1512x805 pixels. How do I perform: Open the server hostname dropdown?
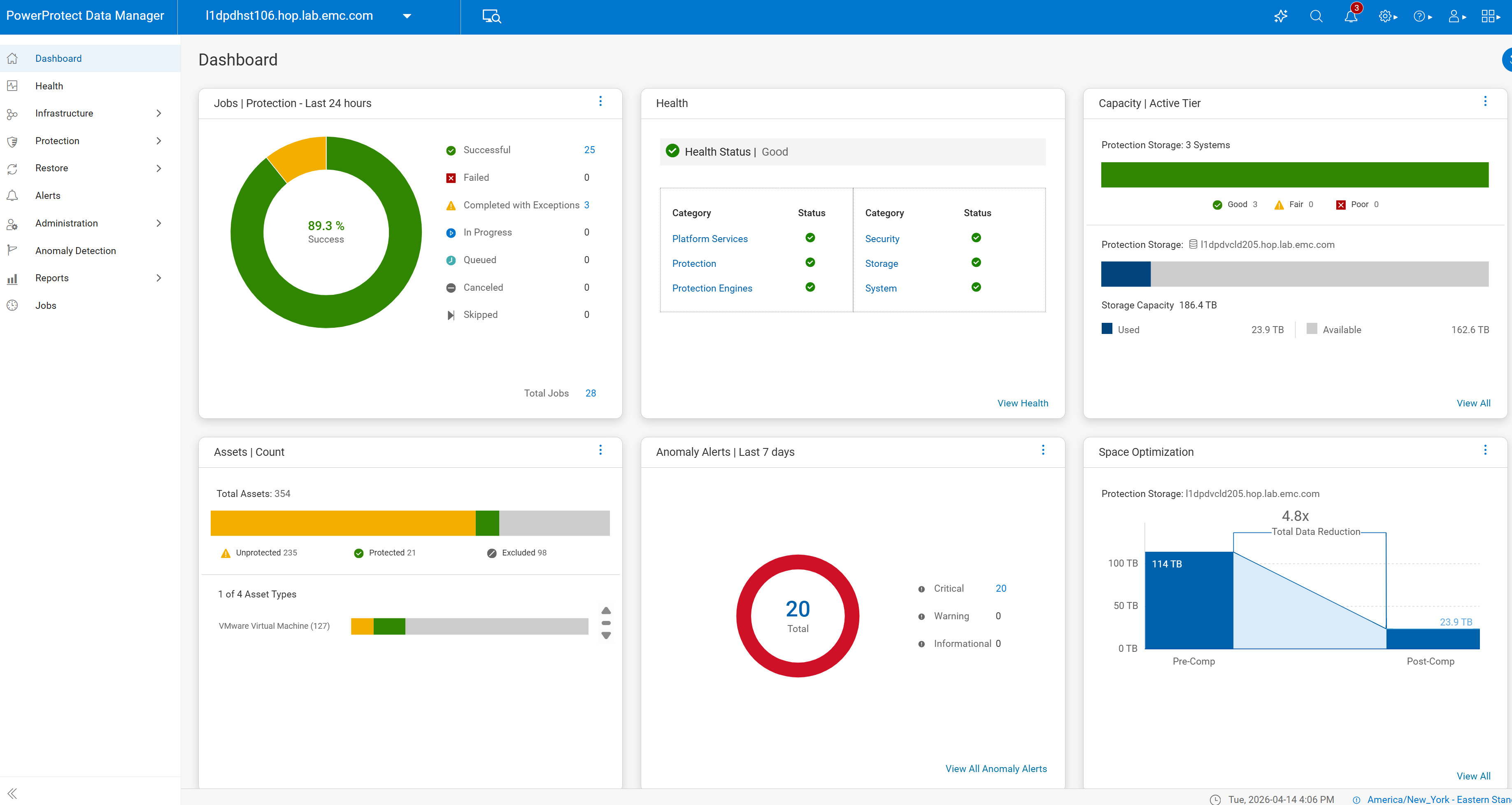[x=407, y=16]
